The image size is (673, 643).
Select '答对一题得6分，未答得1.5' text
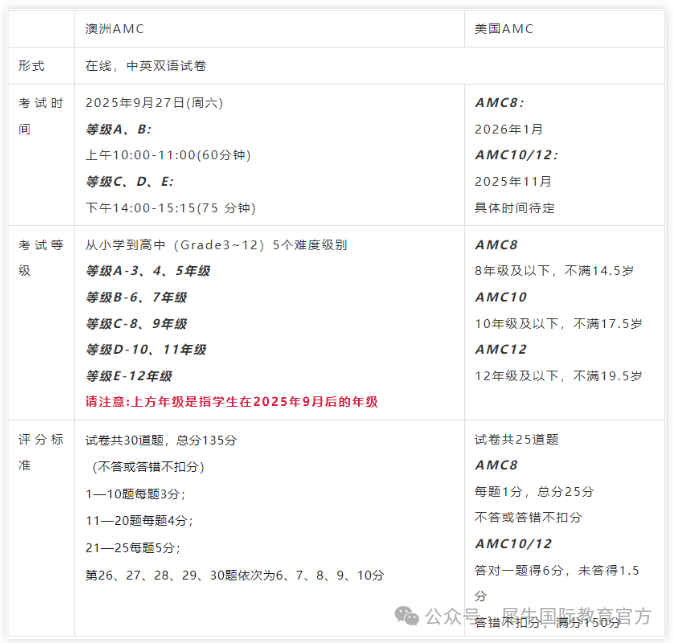[x=557, y=570]
